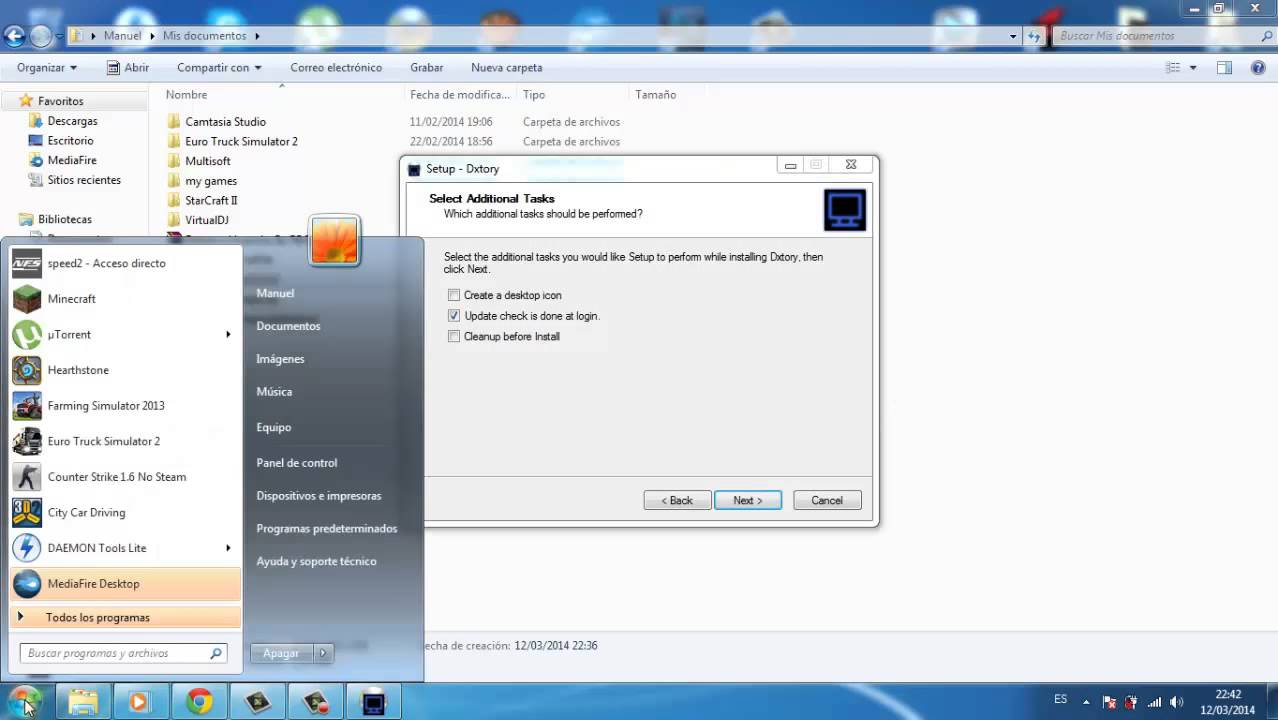Uncheck Update check is done at login

pyautogui.click(x=454, y=315)
